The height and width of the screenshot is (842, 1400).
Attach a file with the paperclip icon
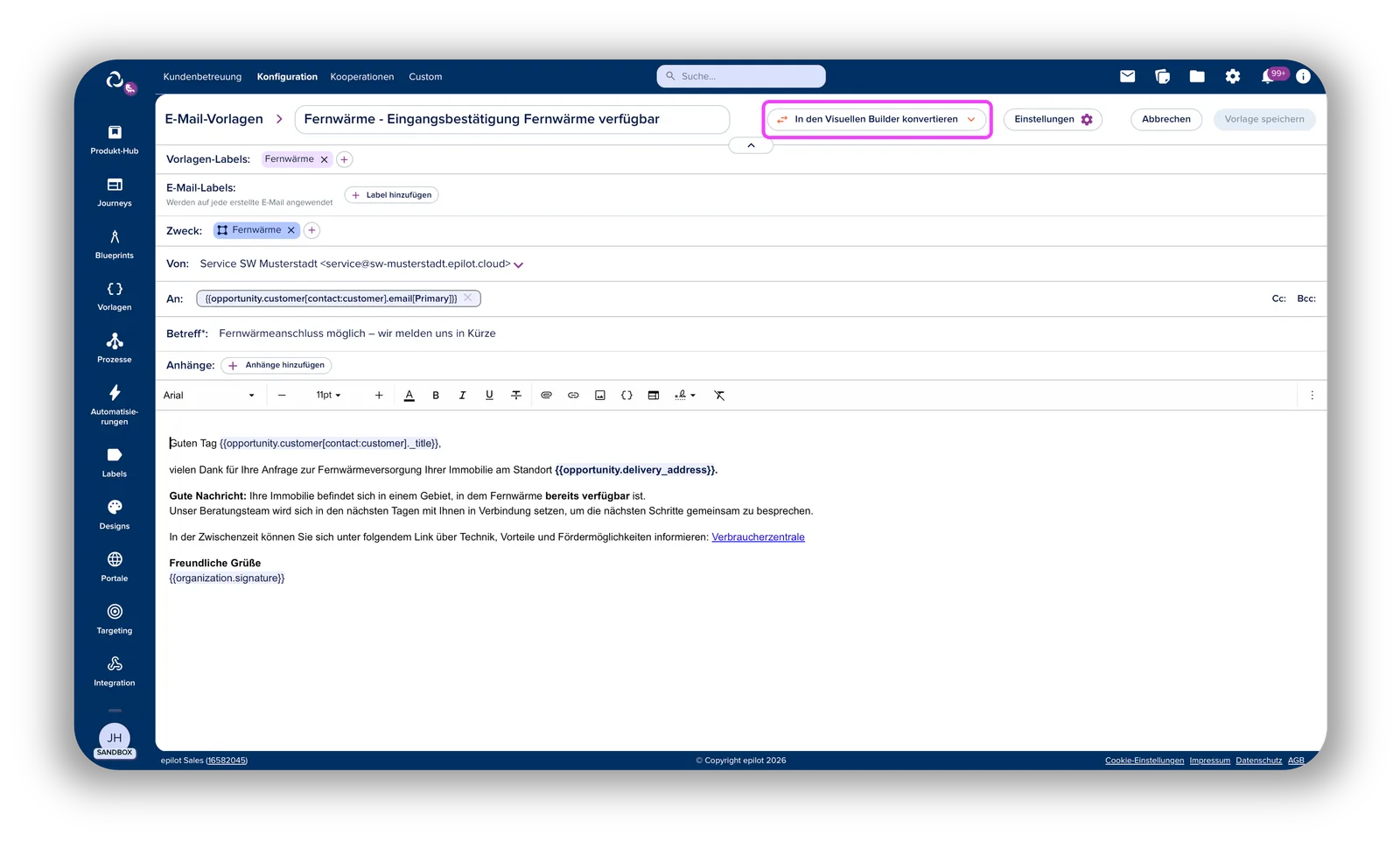point(546,396)
